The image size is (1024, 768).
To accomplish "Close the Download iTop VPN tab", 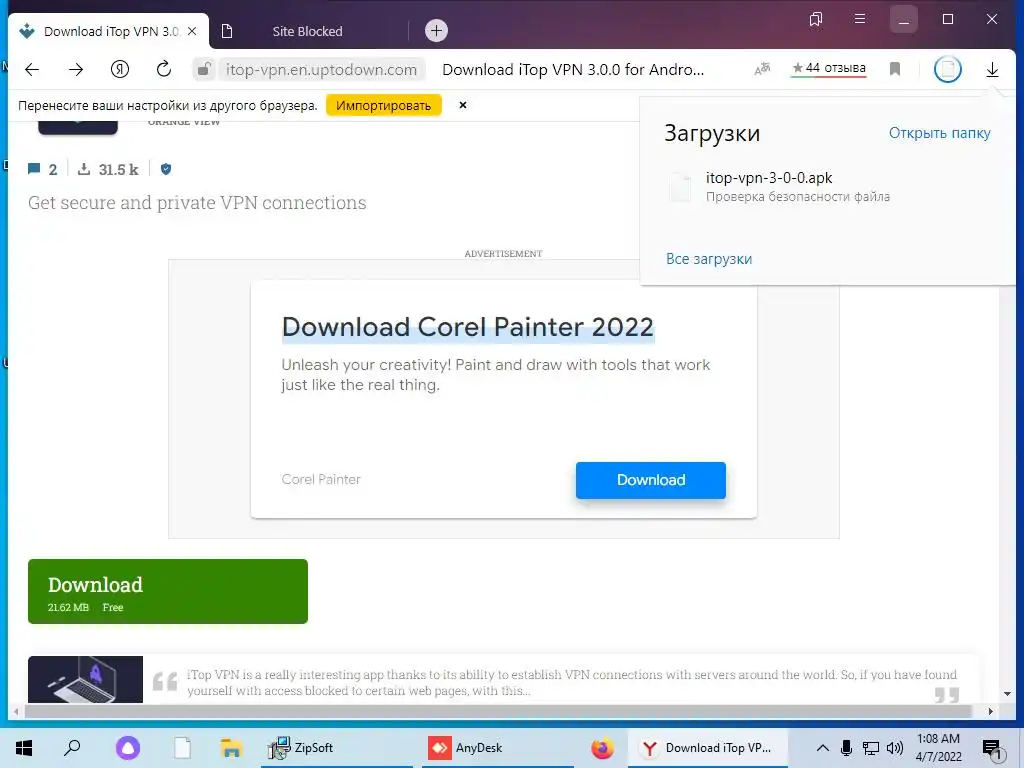I will coord(192,31).
